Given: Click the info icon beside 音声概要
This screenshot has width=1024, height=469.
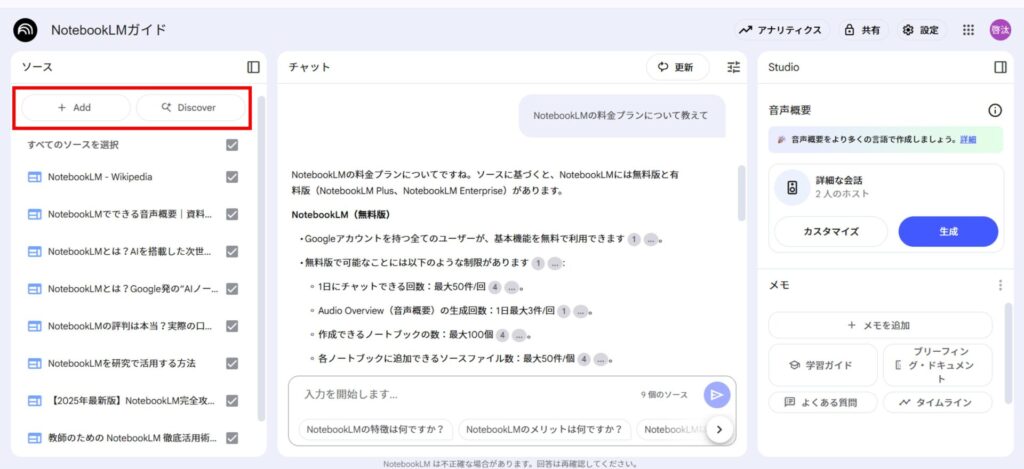Looking at the screenshot, I should [995, 110].
